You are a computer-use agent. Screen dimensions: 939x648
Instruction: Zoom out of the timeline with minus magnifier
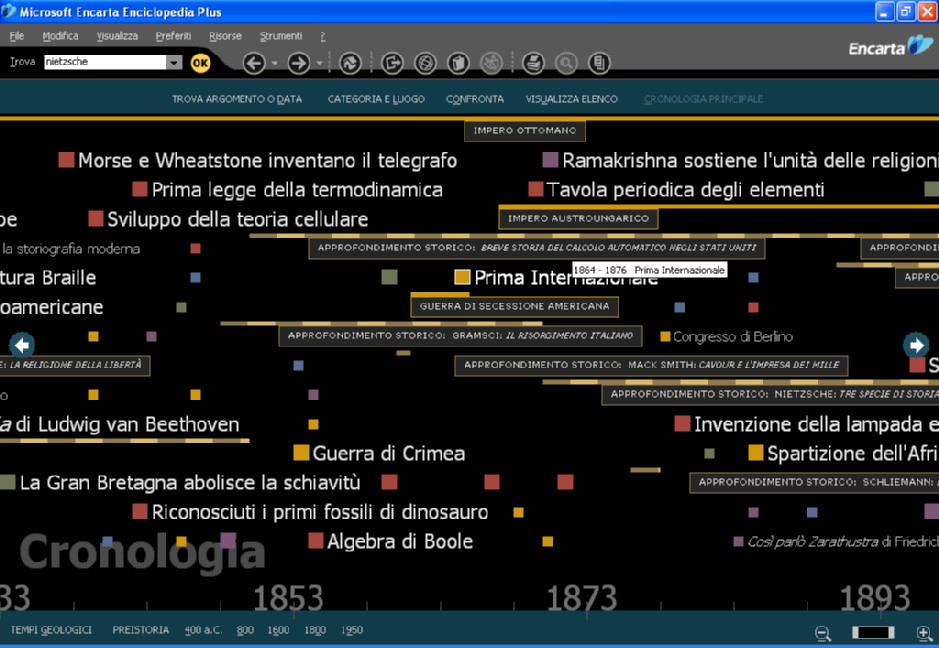(823, 633)
